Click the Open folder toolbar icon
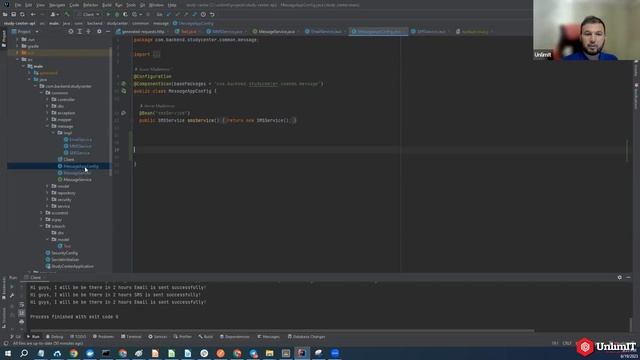Screen dimensions: 640x360 5,14
